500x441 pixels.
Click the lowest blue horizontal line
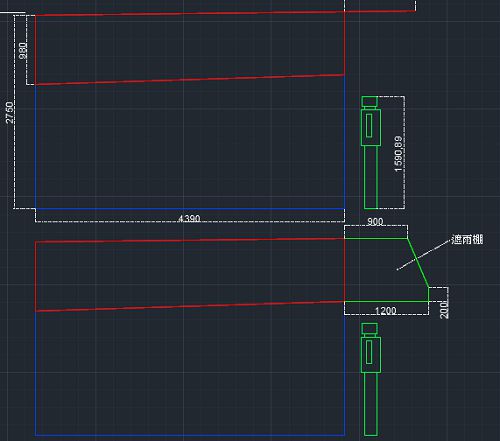pyautogui.click(x=190, y=435)
